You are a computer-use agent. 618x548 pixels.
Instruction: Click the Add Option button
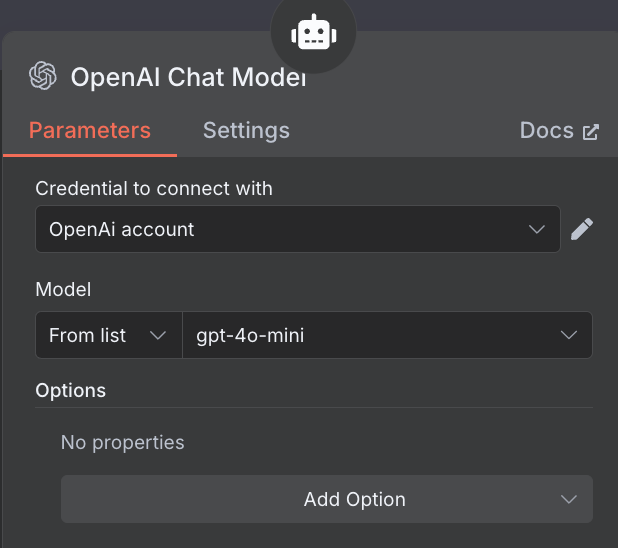tap(327, 499)
